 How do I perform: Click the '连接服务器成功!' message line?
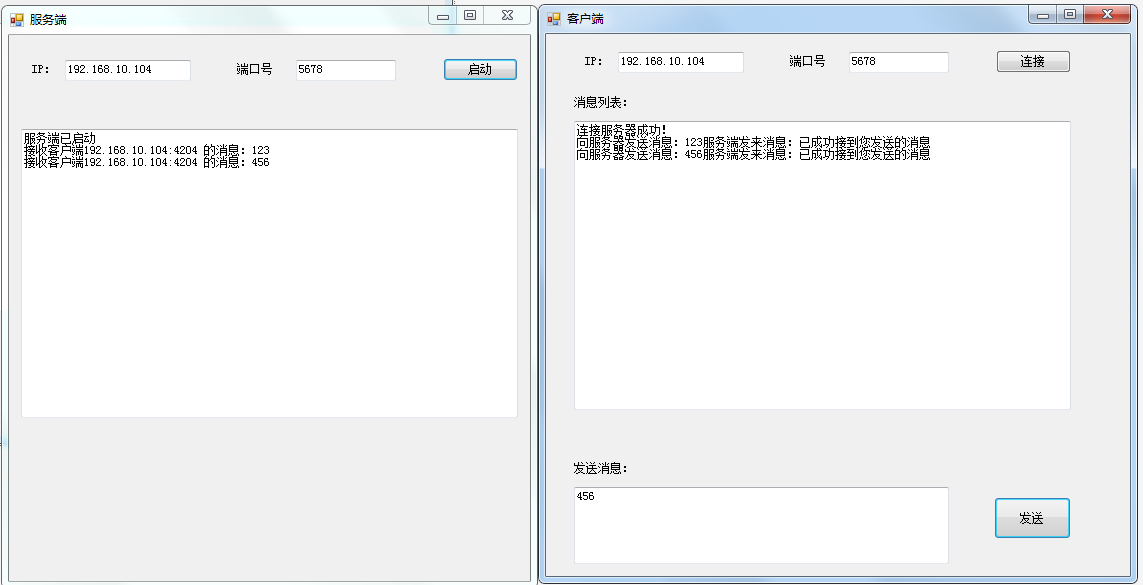point(622,130)
